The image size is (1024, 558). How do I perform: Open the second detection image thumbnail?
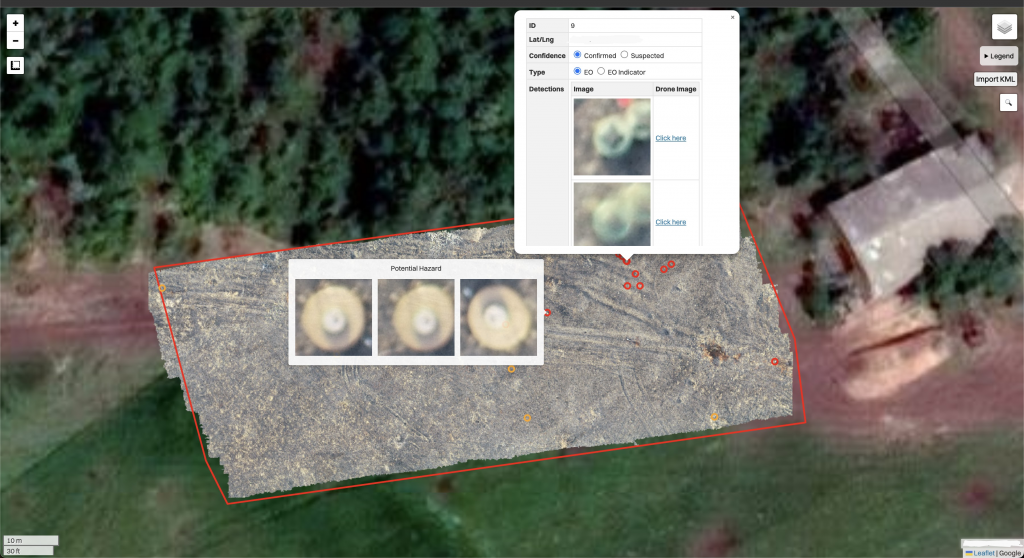[x=612, y=214]
